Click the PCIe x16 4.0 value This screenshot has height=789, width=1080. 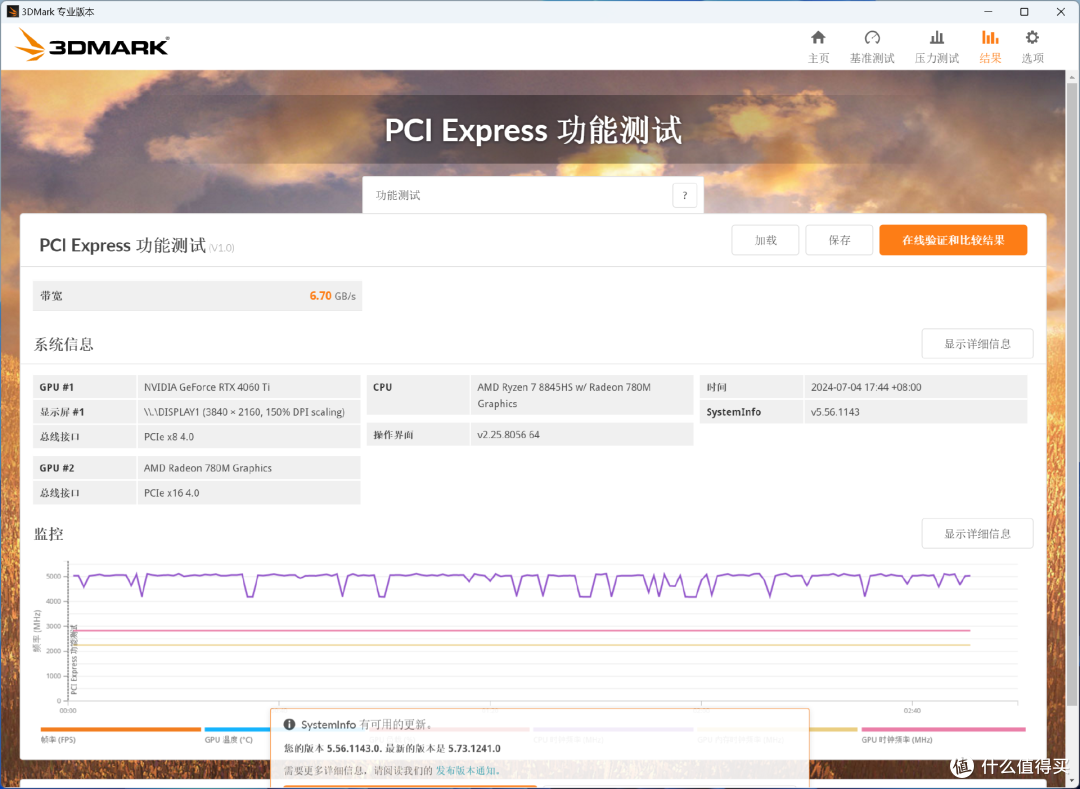pos(249,493)
